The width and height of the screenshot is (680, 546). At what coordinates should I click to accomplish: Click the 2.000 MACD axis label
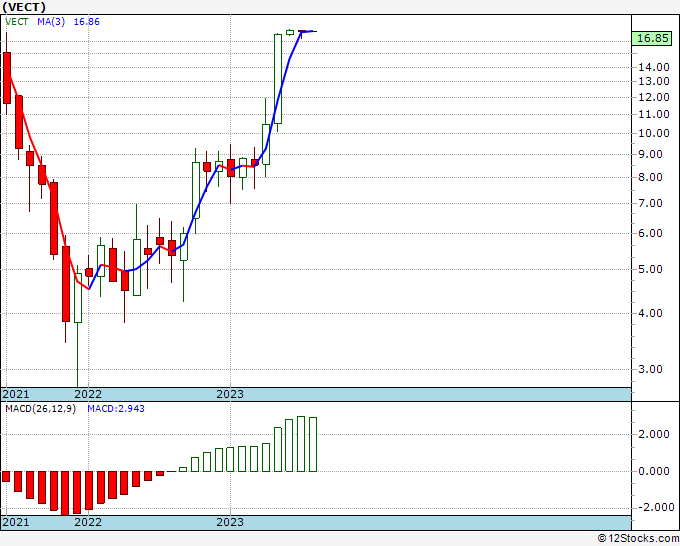pos(654,435)
